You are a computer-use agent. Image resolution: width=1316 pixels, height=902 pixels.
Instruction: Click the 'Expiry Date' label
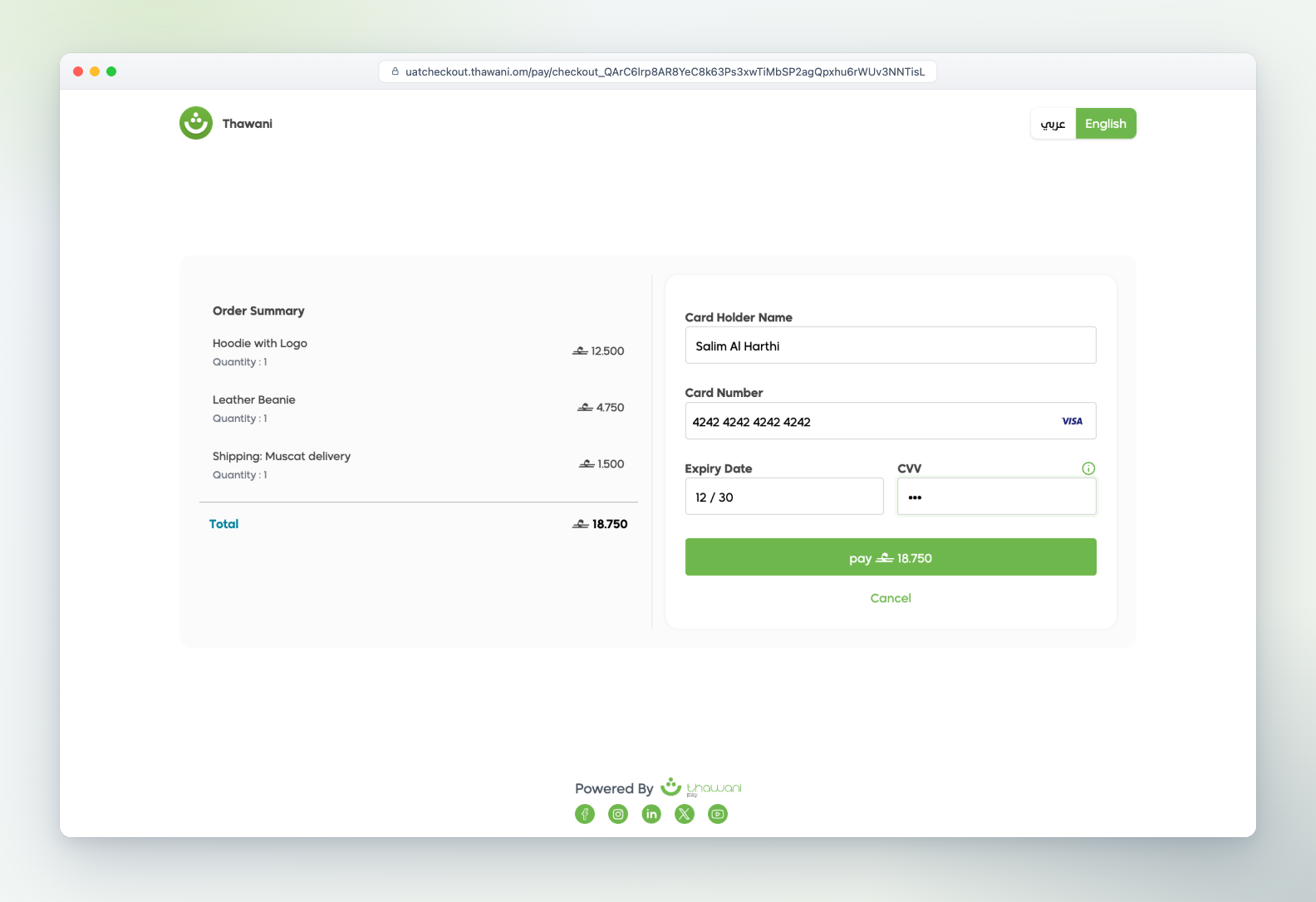pos(719,468)
